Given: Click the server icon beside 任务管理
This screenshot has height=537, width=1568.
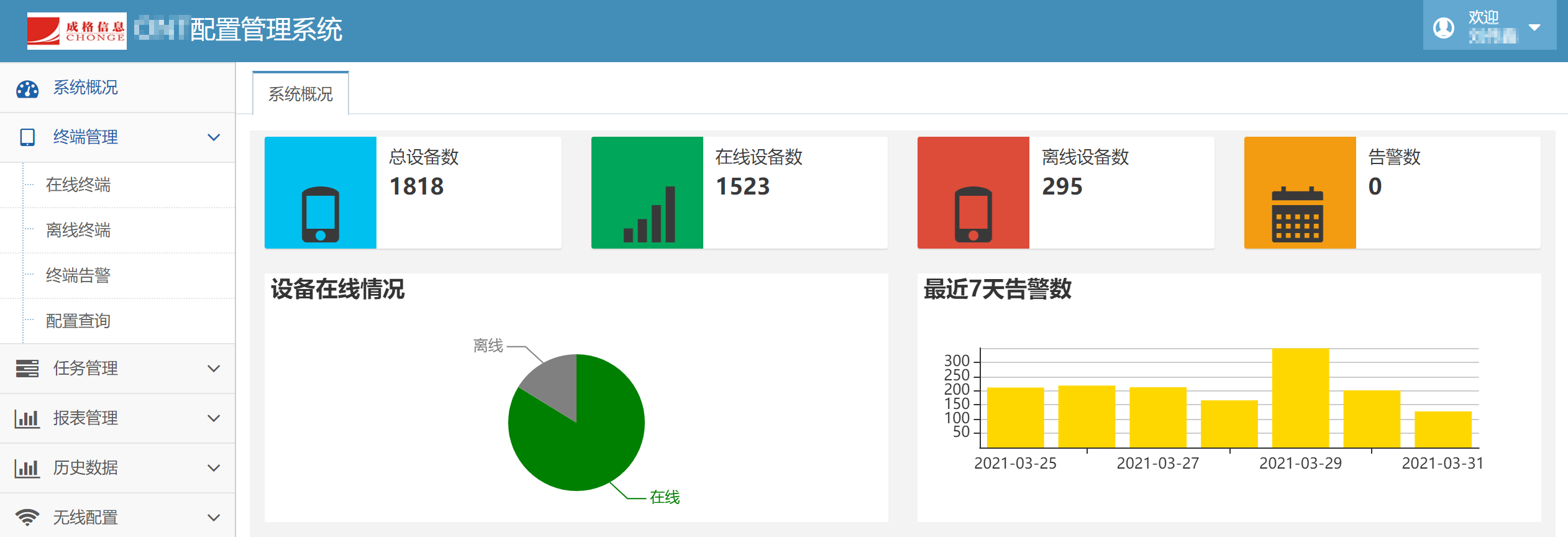Looking at the screenshot, I should pyautogui.click(x=27, y=369).
